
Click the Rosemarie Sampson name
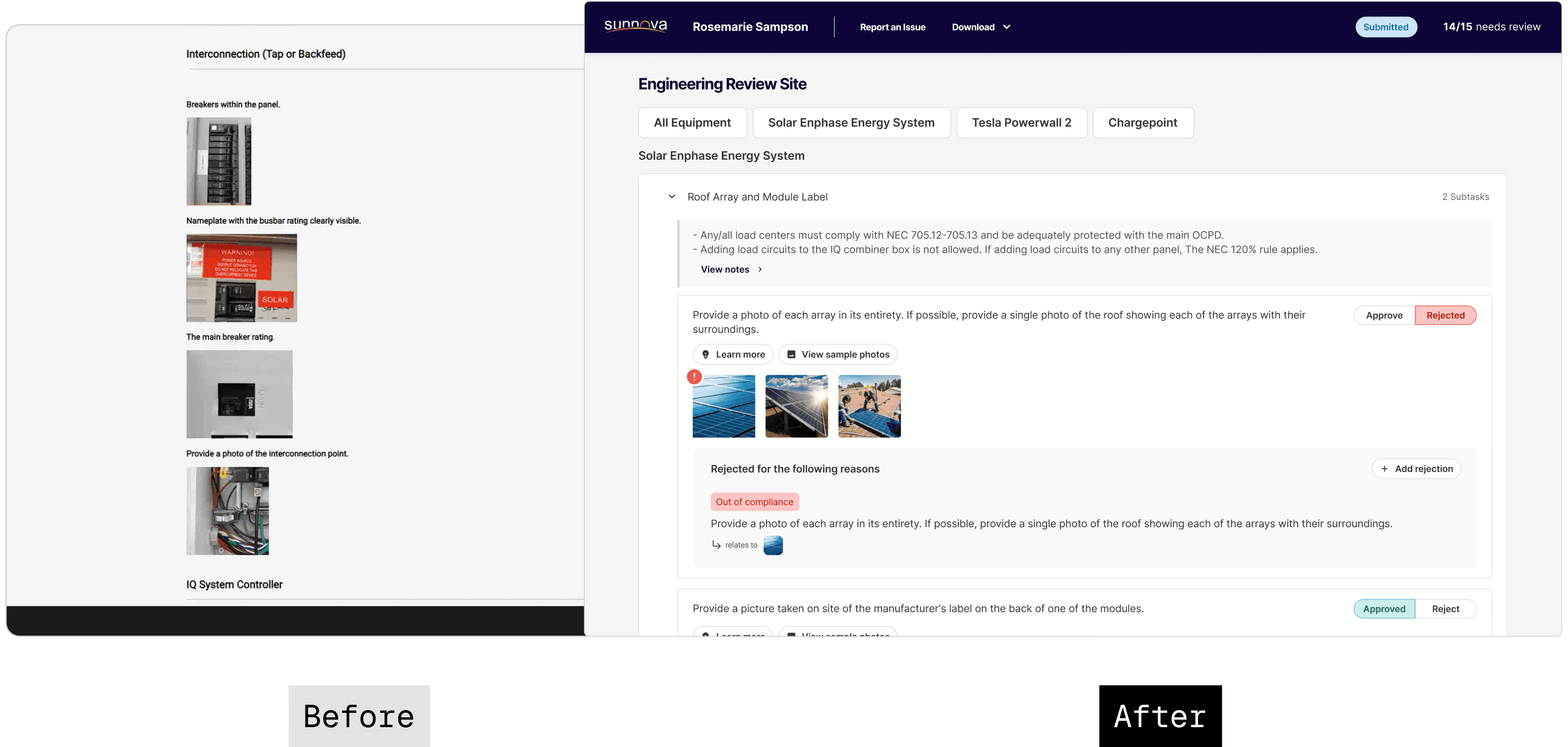tap(750, 27)
